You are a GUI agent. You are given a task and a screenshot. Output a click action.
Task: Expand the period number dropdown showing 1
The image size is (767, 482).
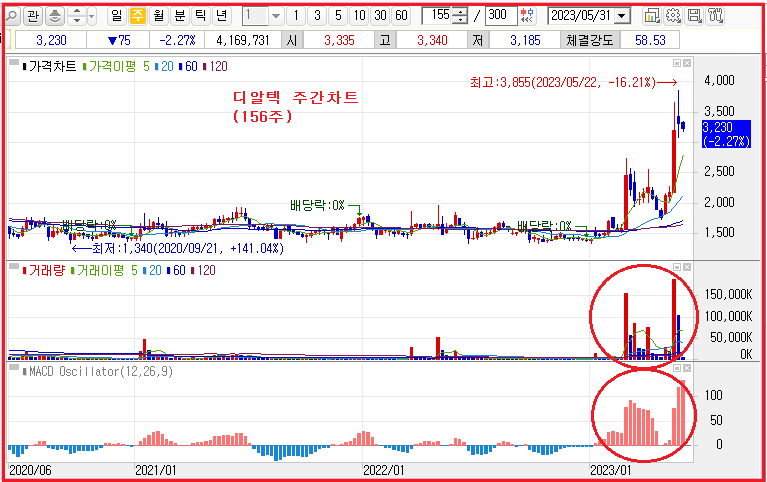(275, 16)
